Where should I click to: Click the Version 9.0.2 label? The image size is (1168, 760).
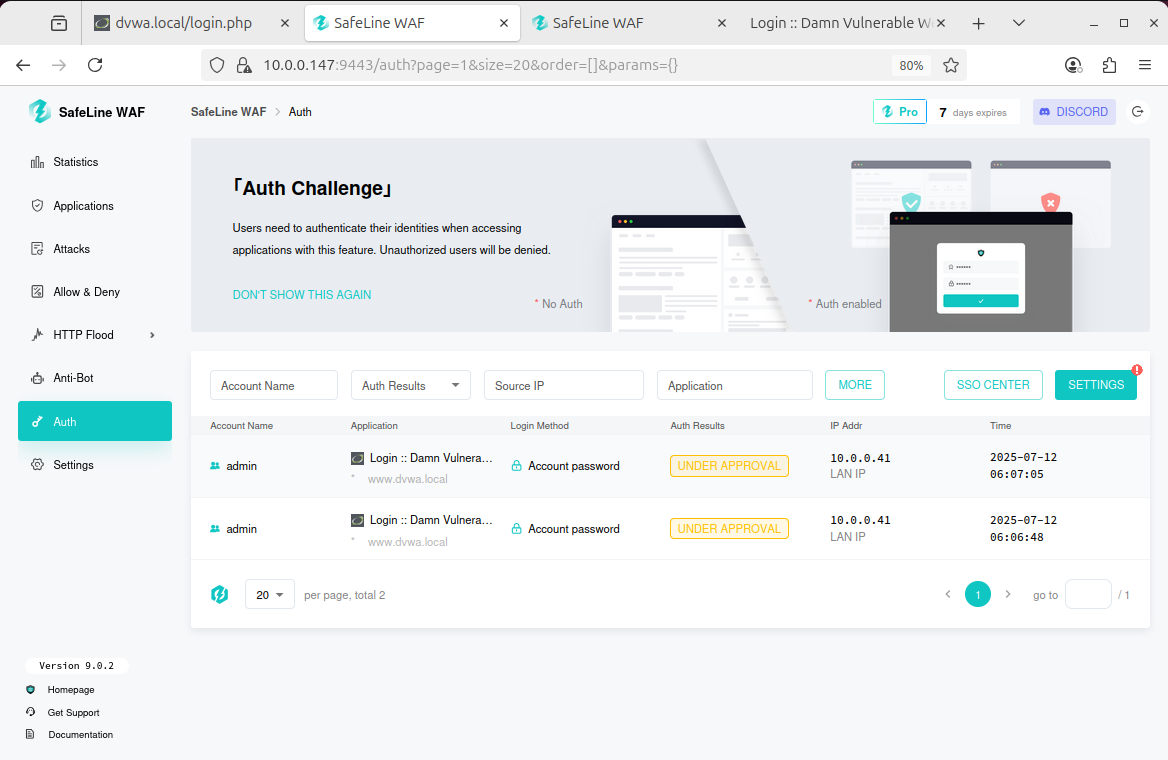pos(77,665)
